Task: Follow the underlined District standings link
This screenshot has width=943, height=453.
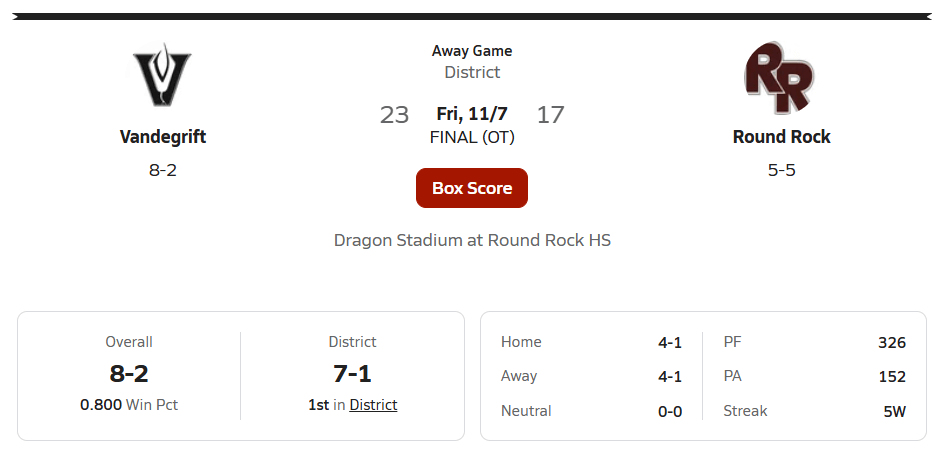Action: coord(373,405)
